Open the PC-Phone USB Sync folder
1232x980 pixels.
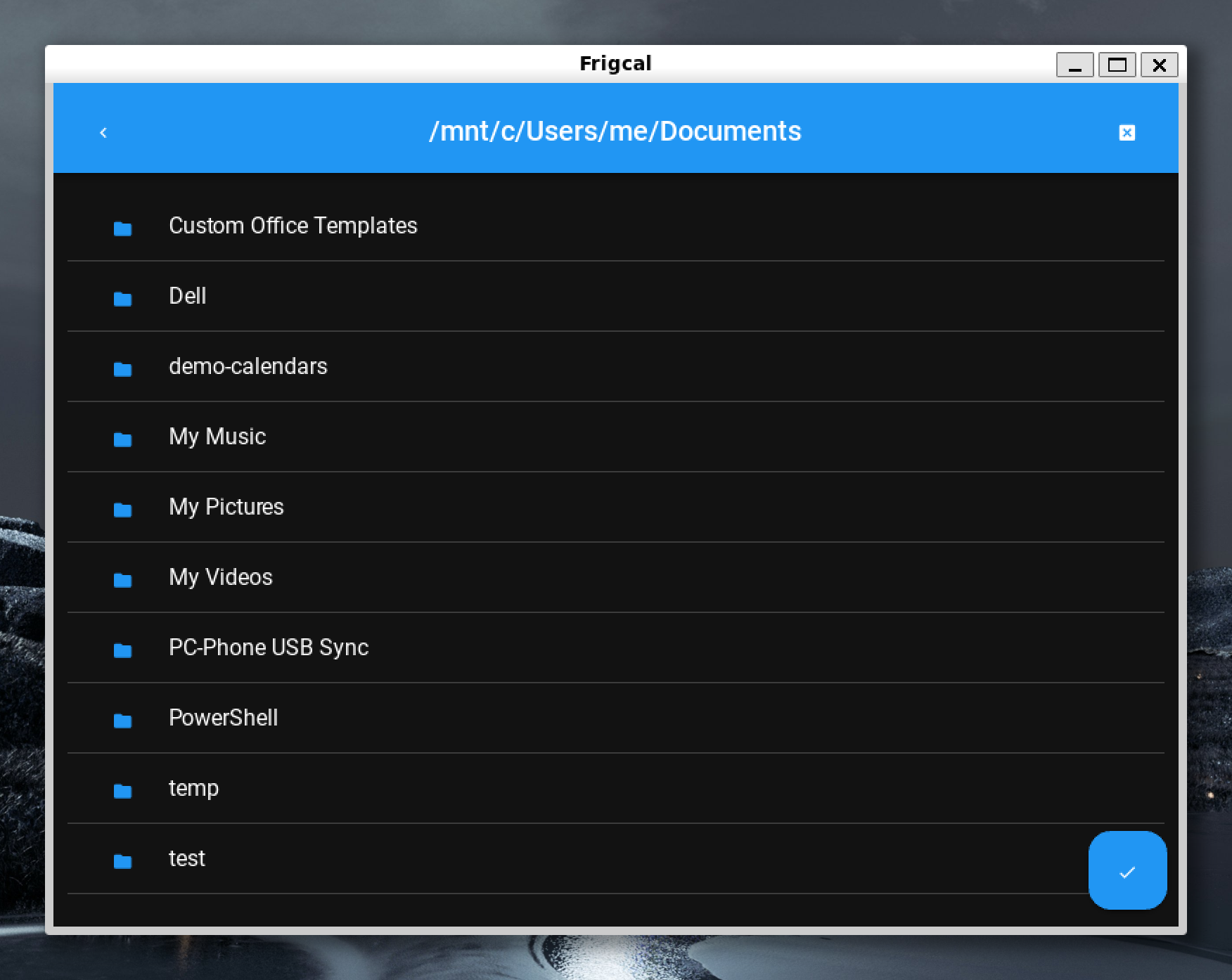(615, 647)
